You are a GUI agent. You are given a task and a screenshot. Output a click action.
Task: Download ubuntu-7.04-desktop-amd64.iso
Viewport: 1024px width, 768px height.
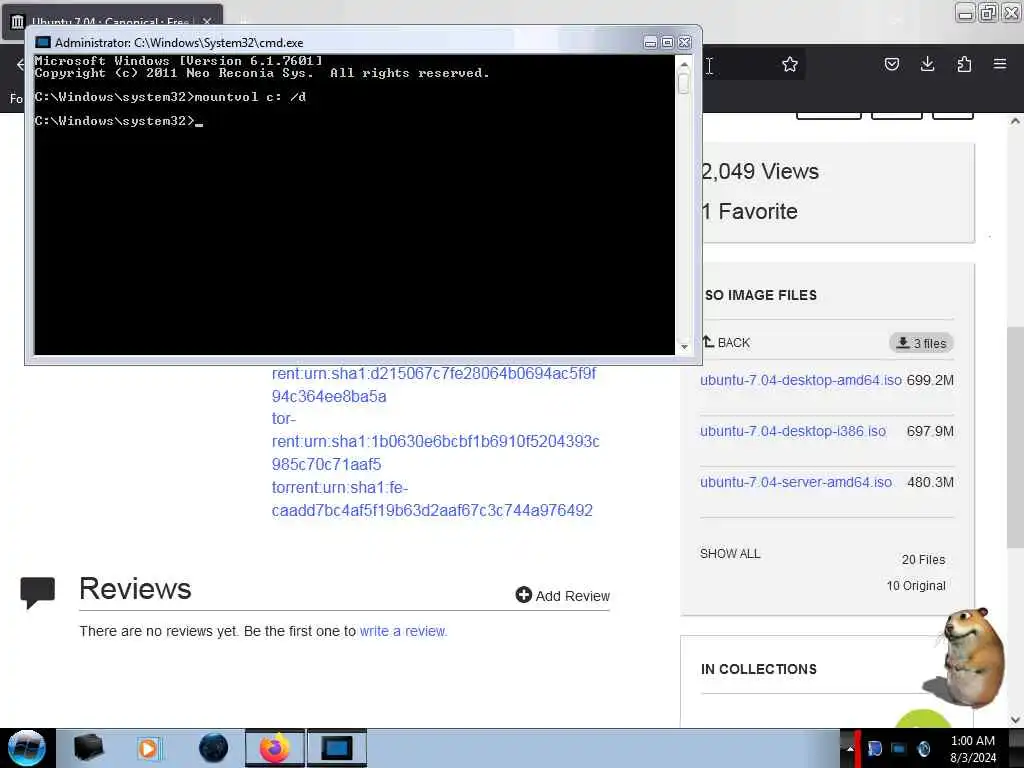coord(801,380)
